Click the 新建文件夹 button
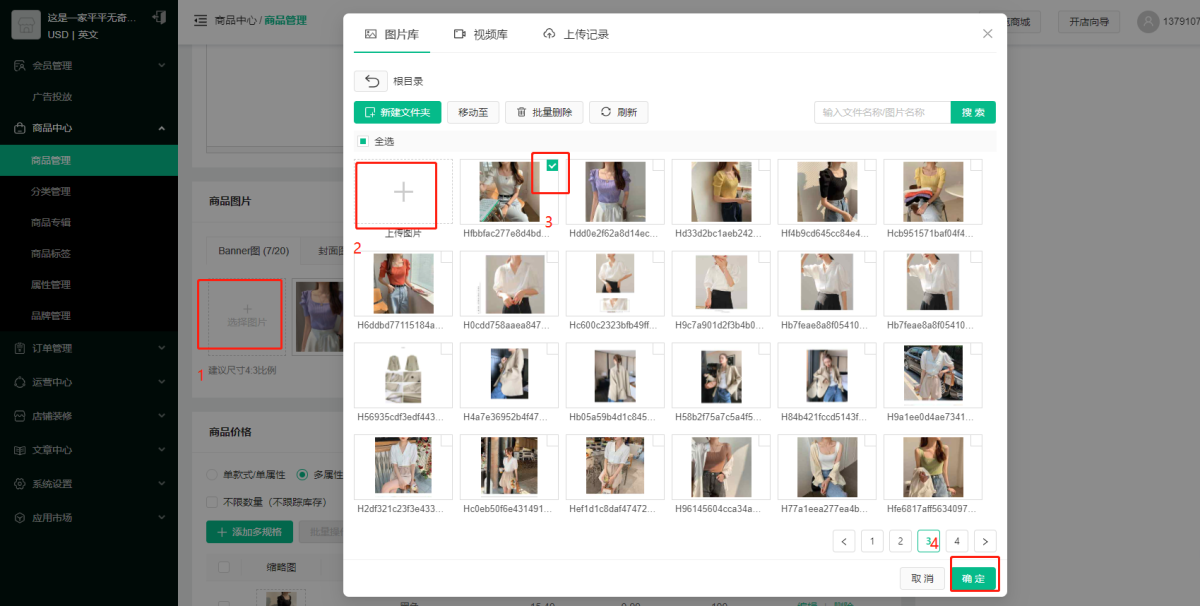The width and height of the screenshot is (1200, 606). tap(397, 112)
